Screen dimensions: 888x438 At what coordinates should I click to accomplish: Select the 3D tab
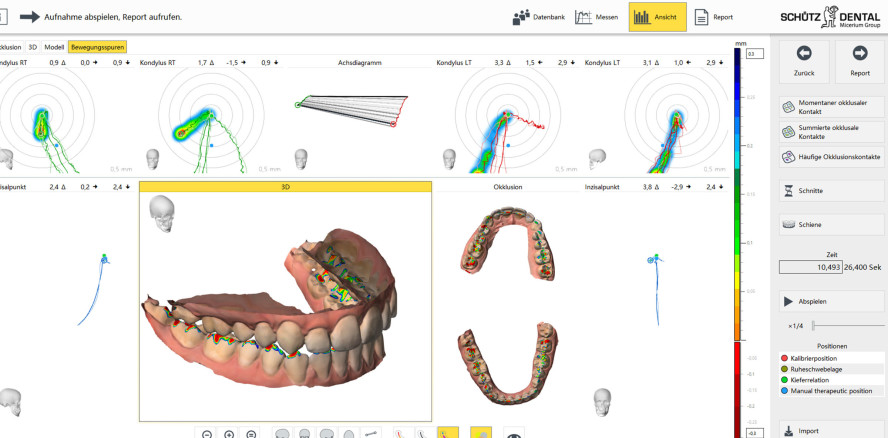point(33,47)
